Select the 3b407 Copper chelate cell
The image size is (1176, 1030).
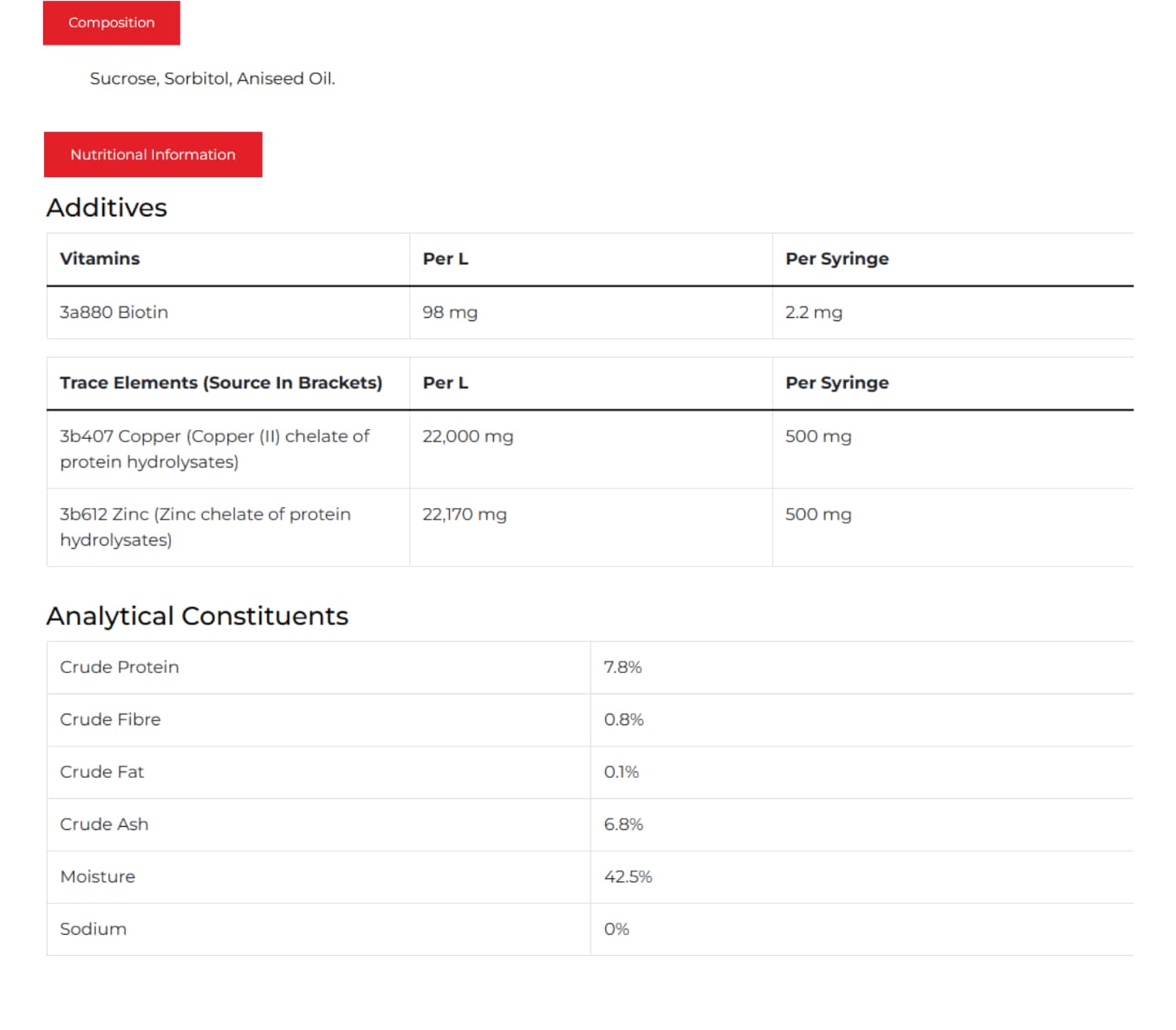pyautogui.click(x=215, y=449)
